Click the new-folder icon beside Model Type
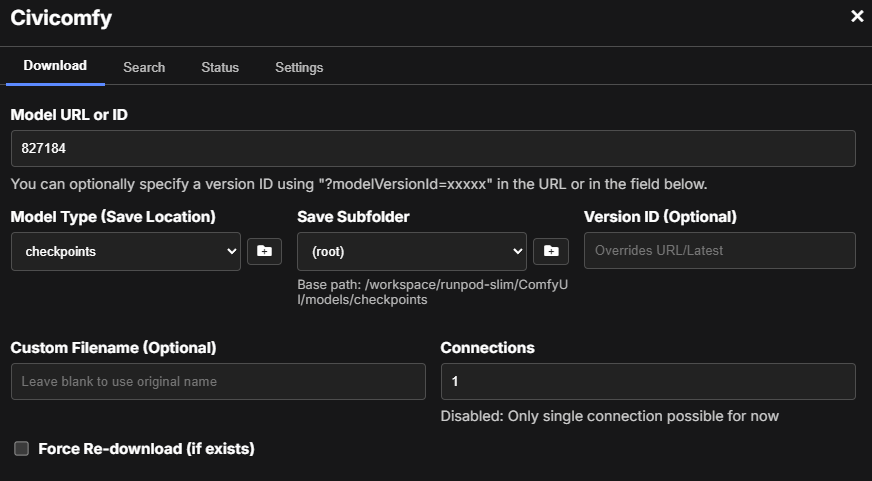This screenshot has height=481, width=872. 264,251
